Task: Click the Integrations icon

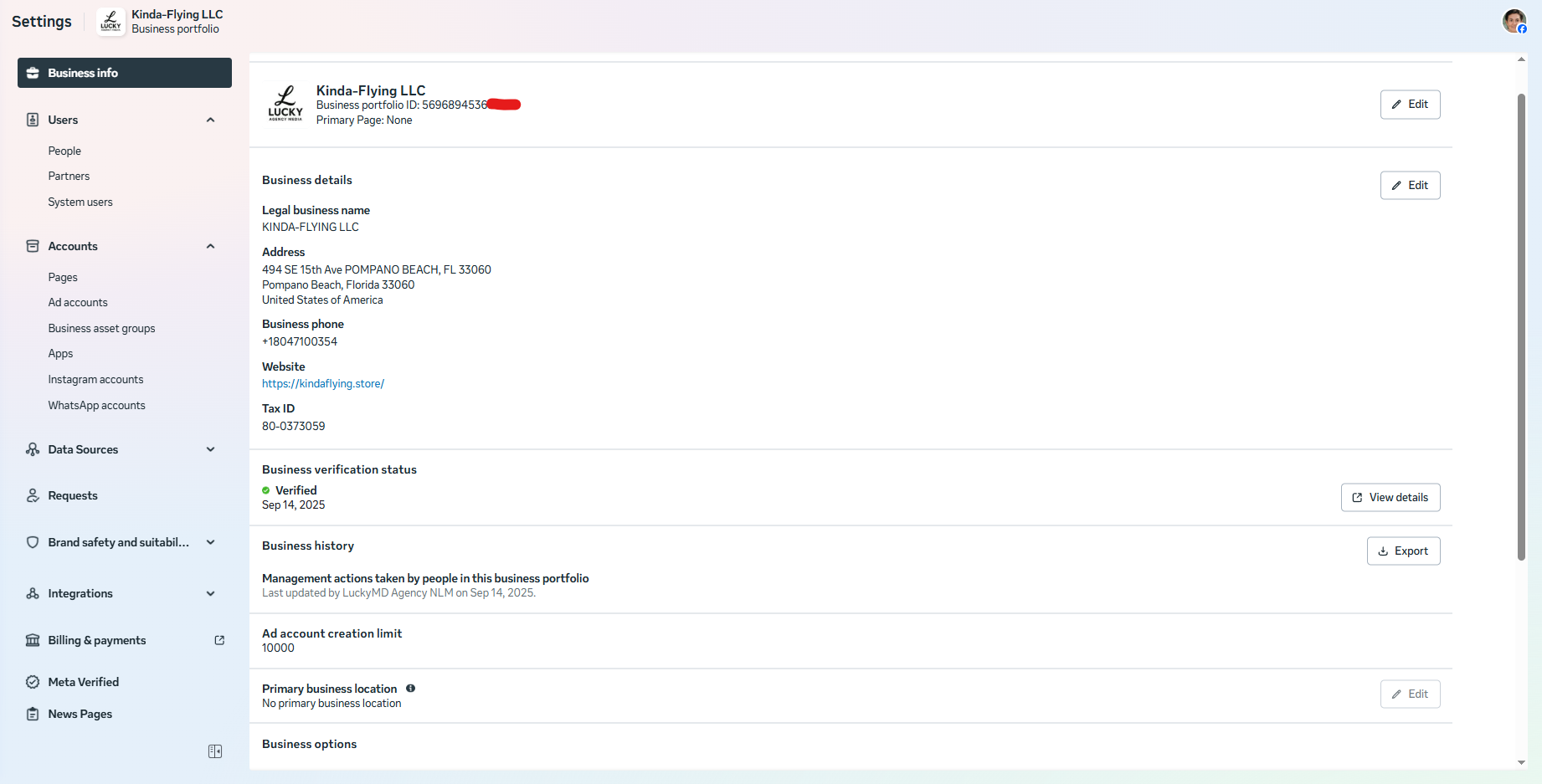Action: (x=33, y=593)
